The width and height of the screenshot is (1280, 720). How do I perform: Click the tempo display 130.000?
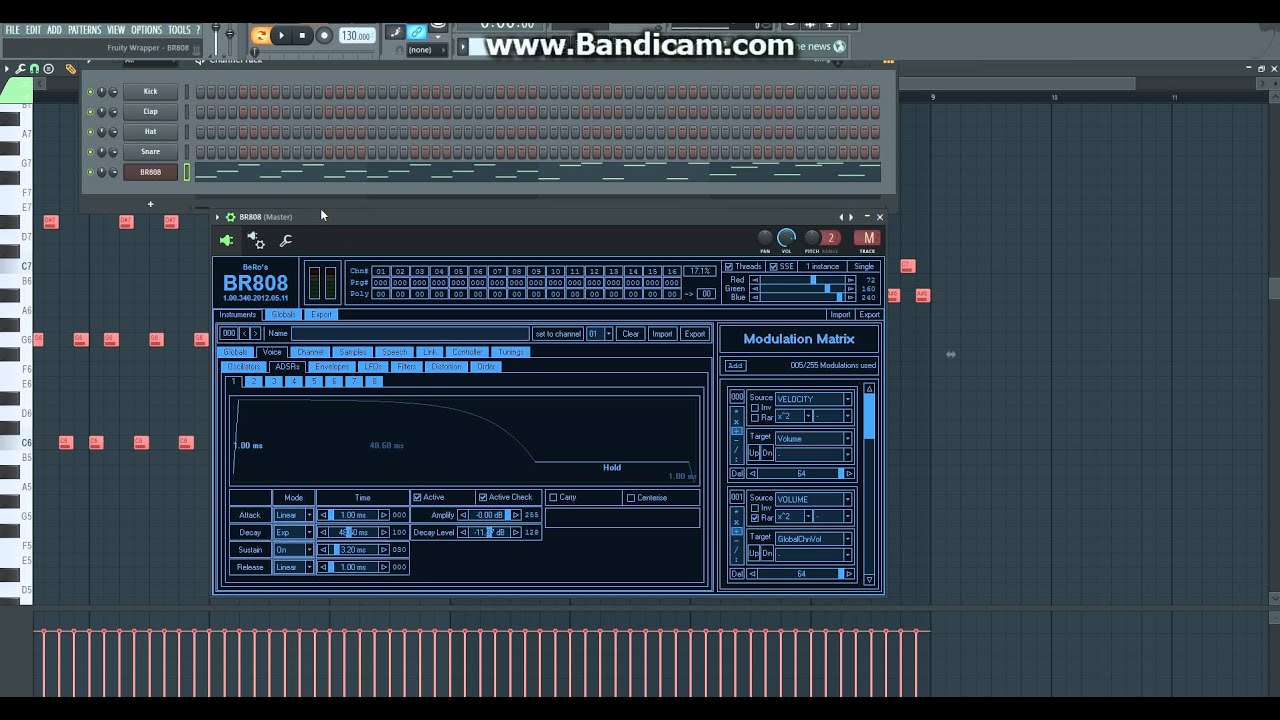[356, 36]
